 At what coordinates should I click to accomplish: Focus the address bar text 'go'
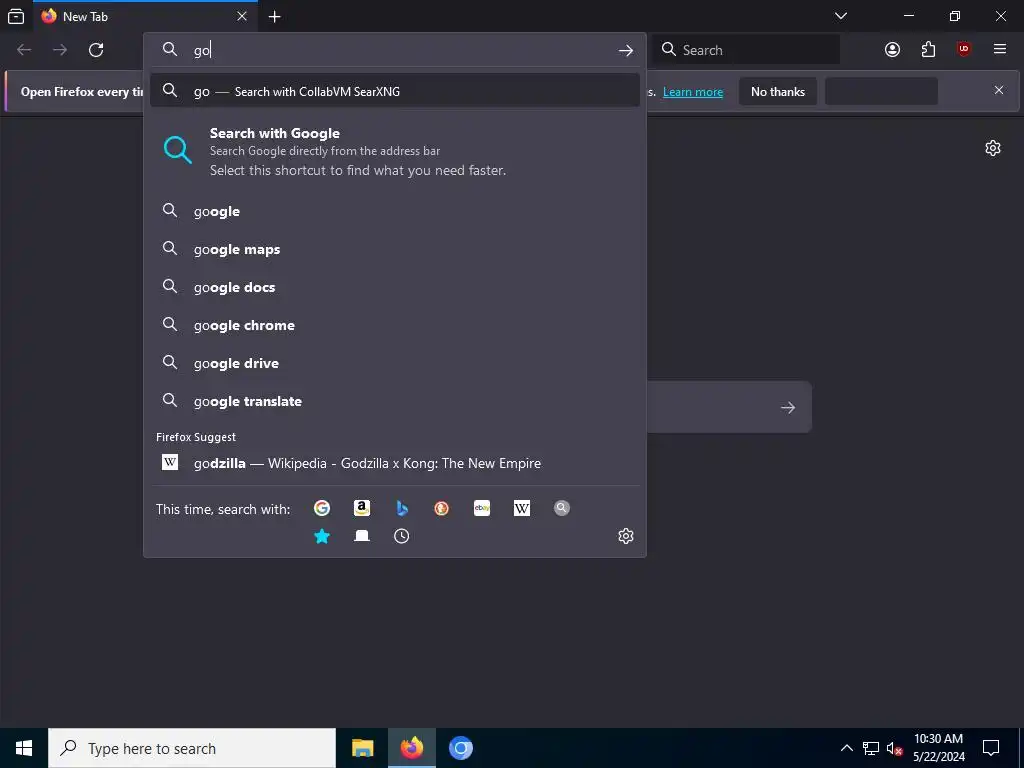pyautogui.click(x=201, y=50)
